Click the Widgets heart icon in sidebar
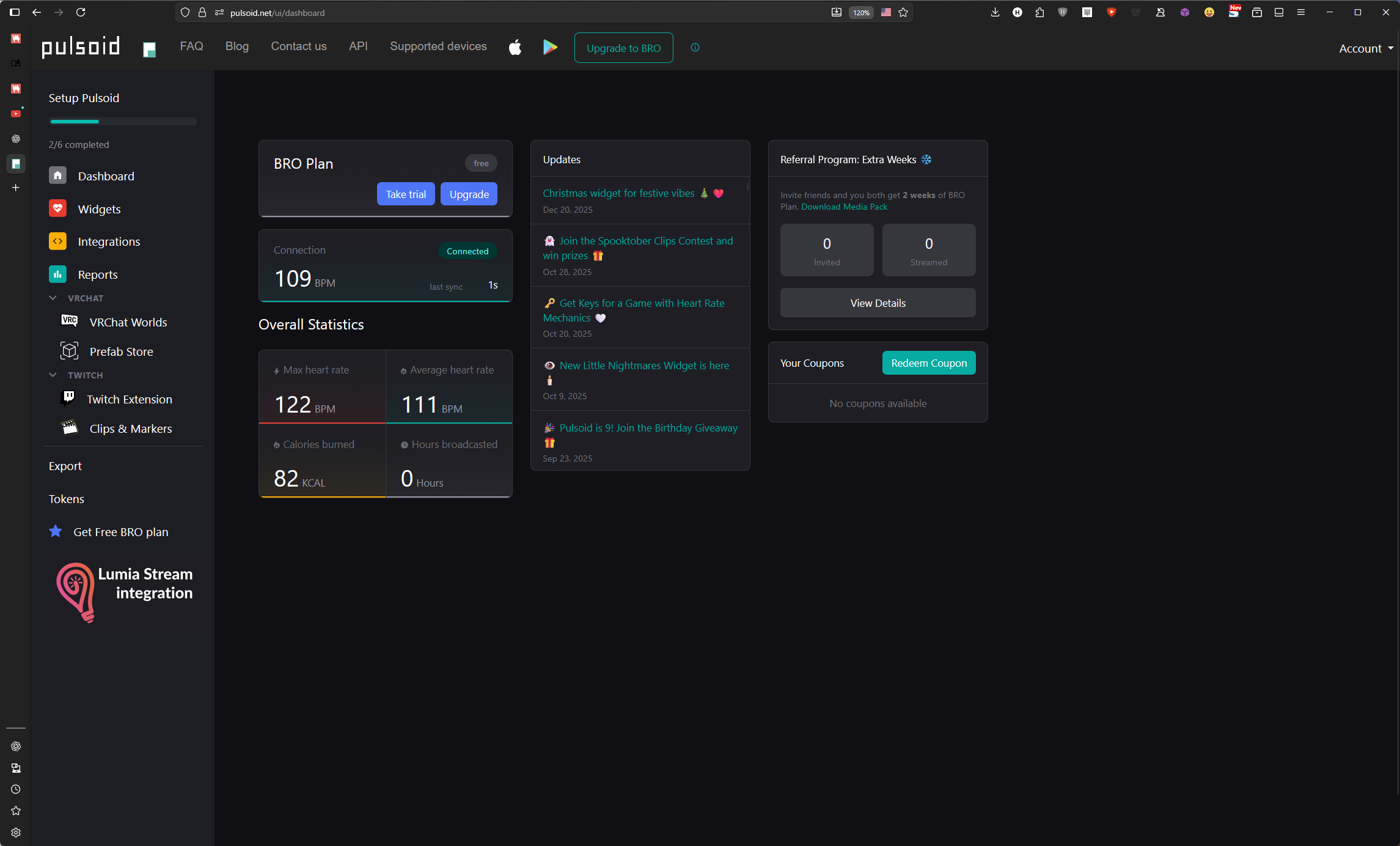The height and width of the screenshot is (846, 1400). (57, 209)
